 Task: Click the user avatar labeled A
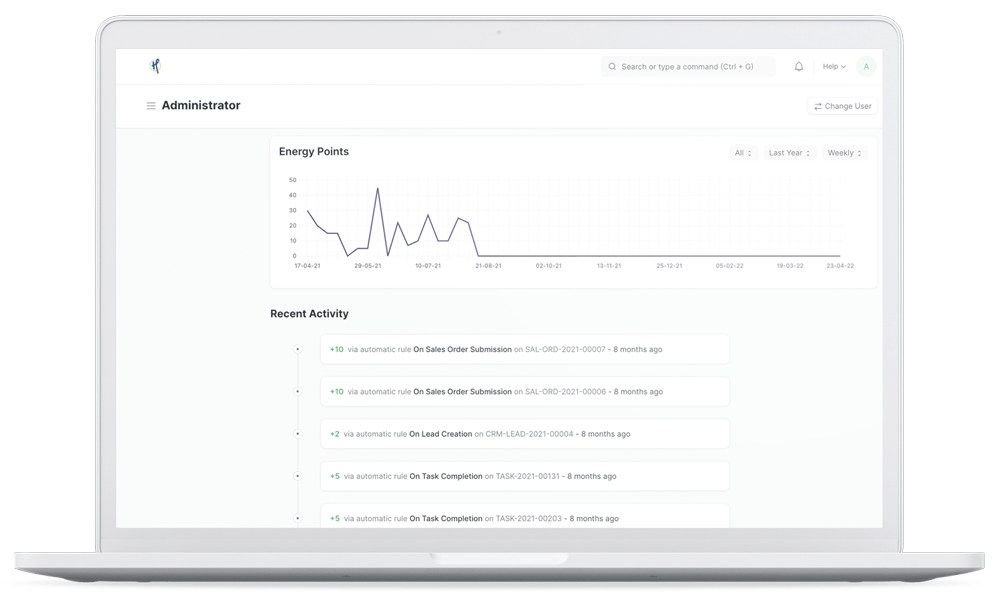click(x=866, y=67)
